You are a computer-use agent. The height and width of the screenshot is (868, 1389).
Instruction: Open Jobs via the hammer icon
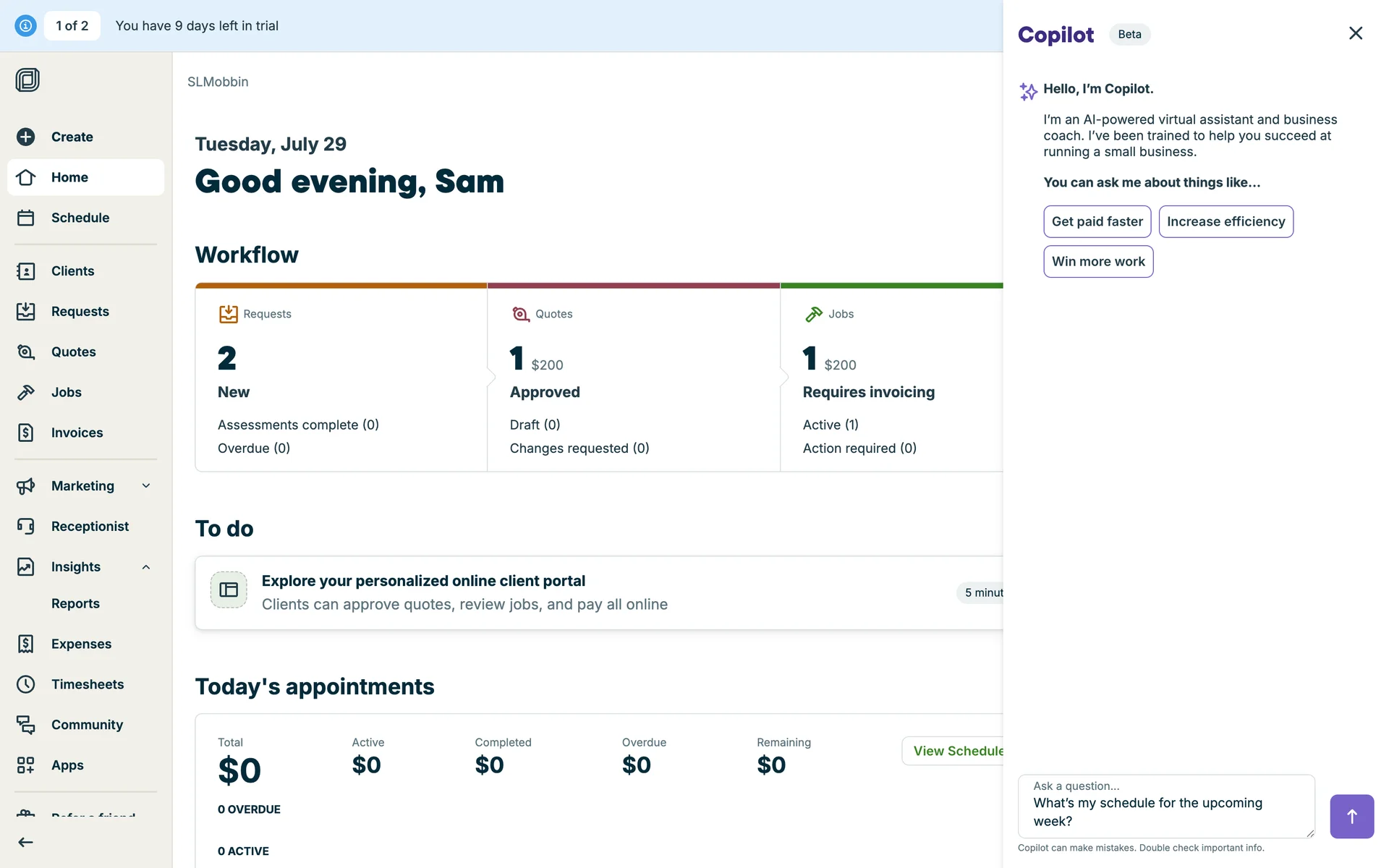click(x=26, y=392)
